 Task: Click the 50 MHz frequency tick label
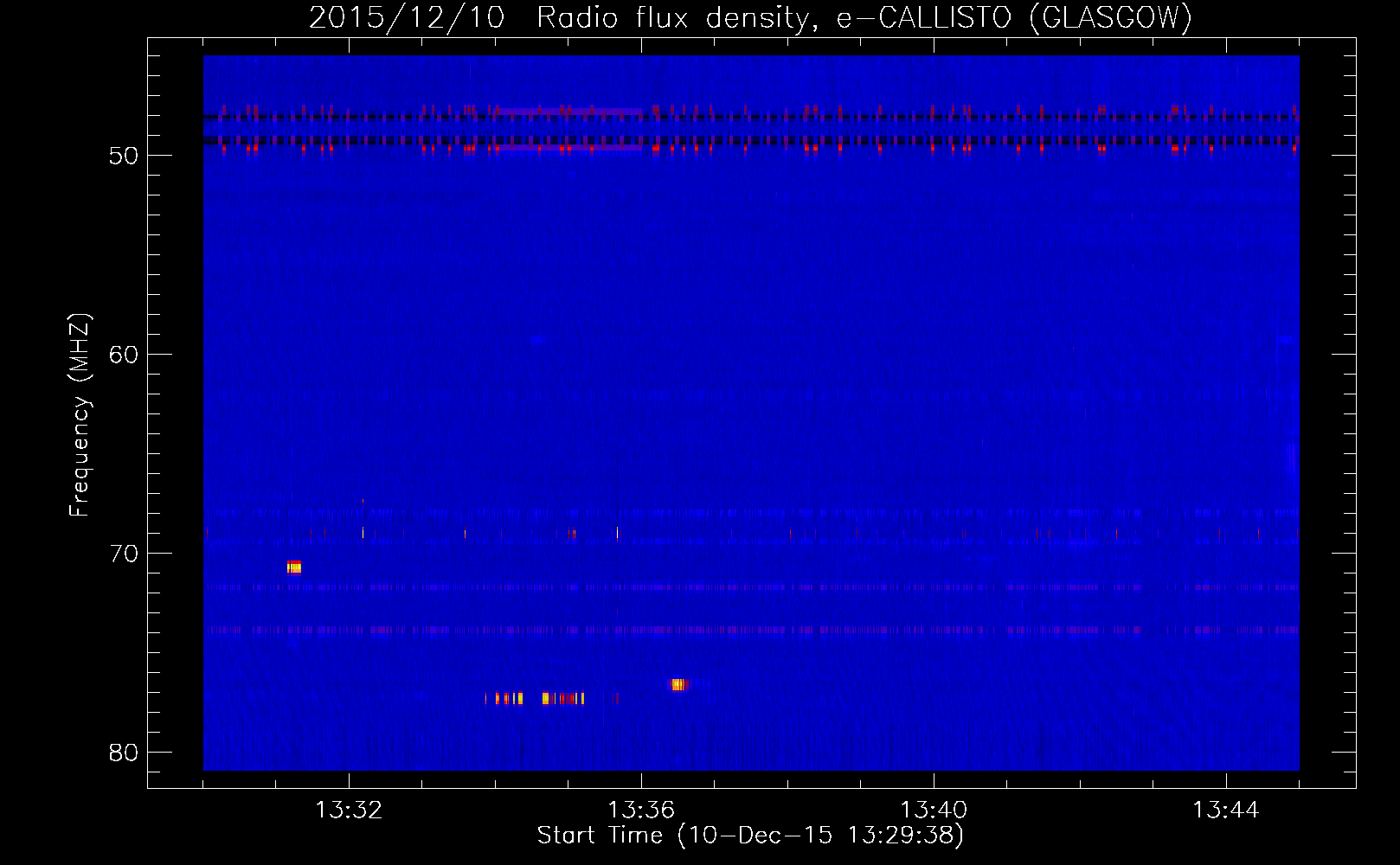124,156
